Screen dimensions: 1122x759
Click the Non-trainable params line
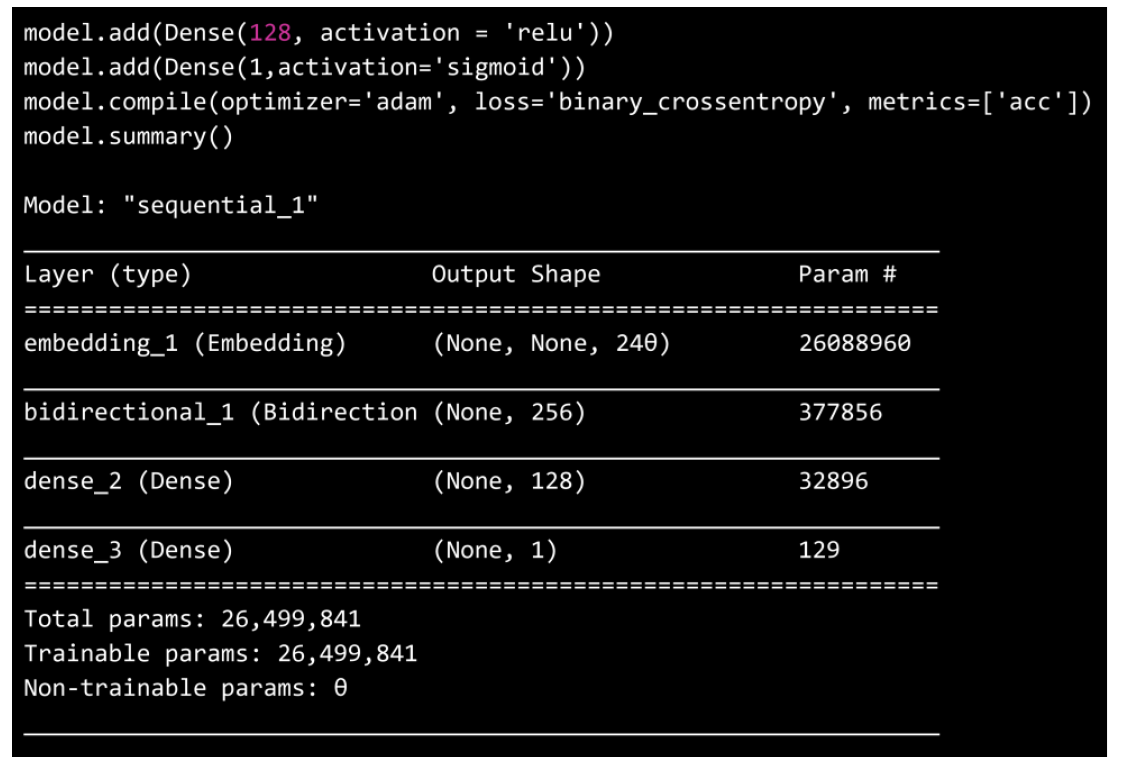coord(185,688)
